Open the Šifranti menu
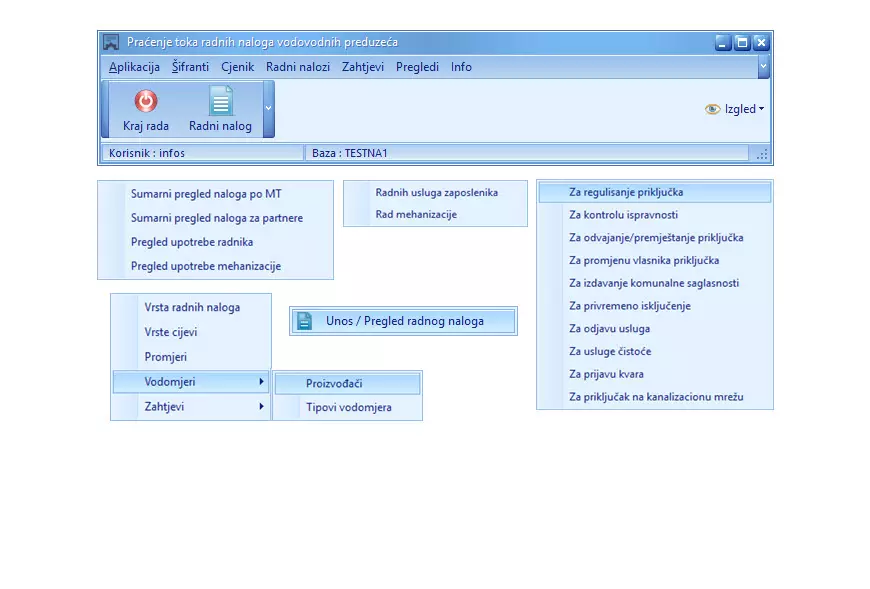This screenshot has width=870, height=589. point(190,67)
